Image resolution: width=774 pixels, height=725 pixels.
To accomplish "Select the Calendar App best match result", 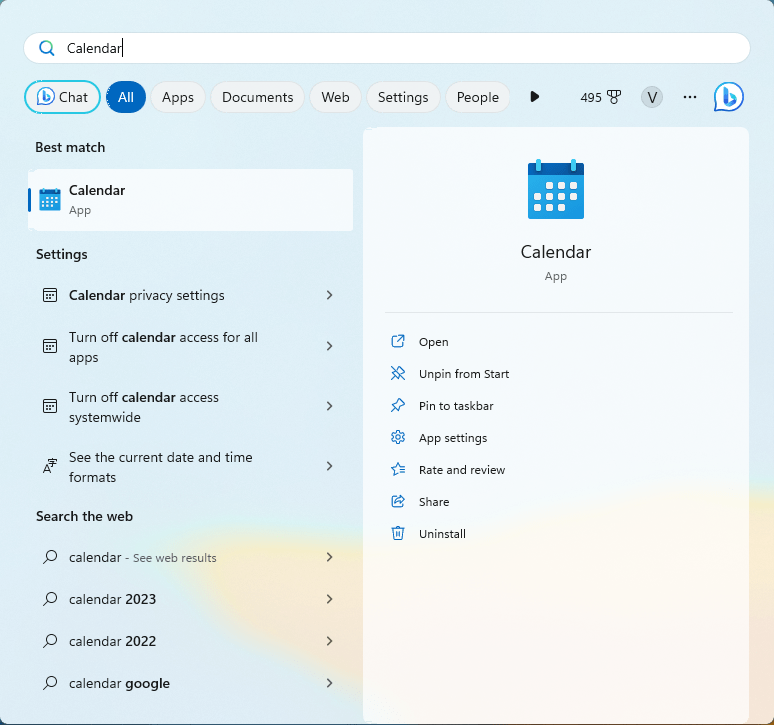I will click(x=191, y=200).
